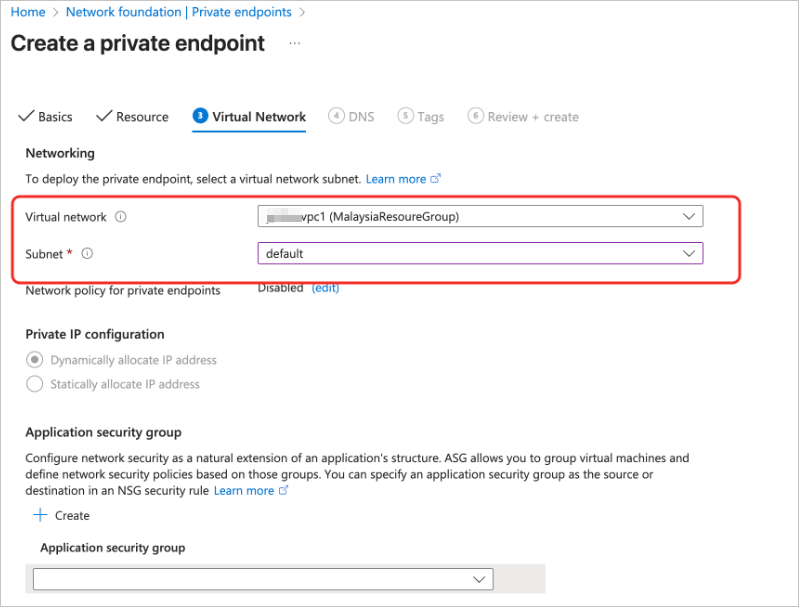Navigate to Network foundation Private endpoints breadcrumb

pos(178,12)
